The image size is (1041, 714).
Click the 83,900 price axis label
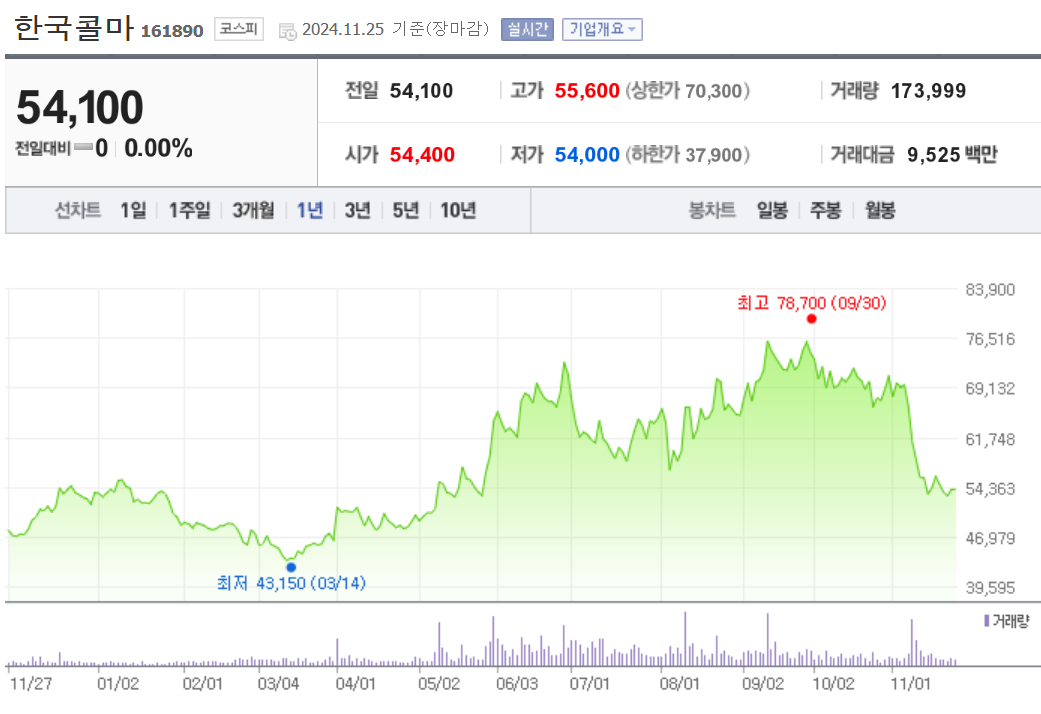click(x=990, y=290)
